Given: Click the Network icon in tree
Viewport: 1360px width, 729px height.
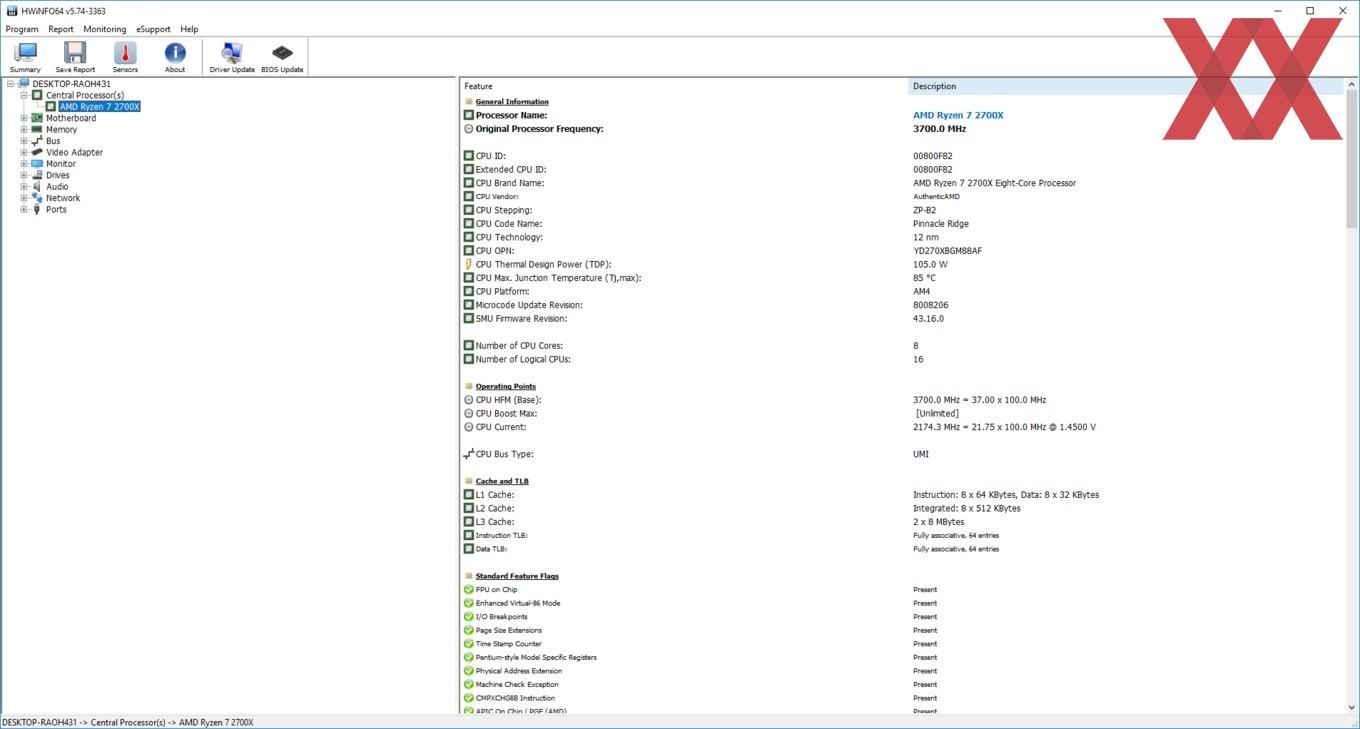Looking at the screenshot, I should (x=37, y=198).
